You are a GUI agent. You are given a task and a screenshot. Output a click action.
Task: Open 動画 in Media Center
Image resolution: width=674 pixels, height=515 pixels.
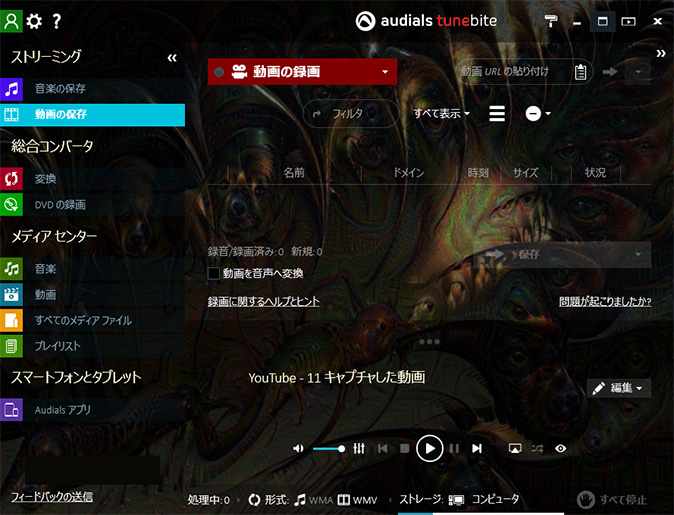click(x=92, y=295)
